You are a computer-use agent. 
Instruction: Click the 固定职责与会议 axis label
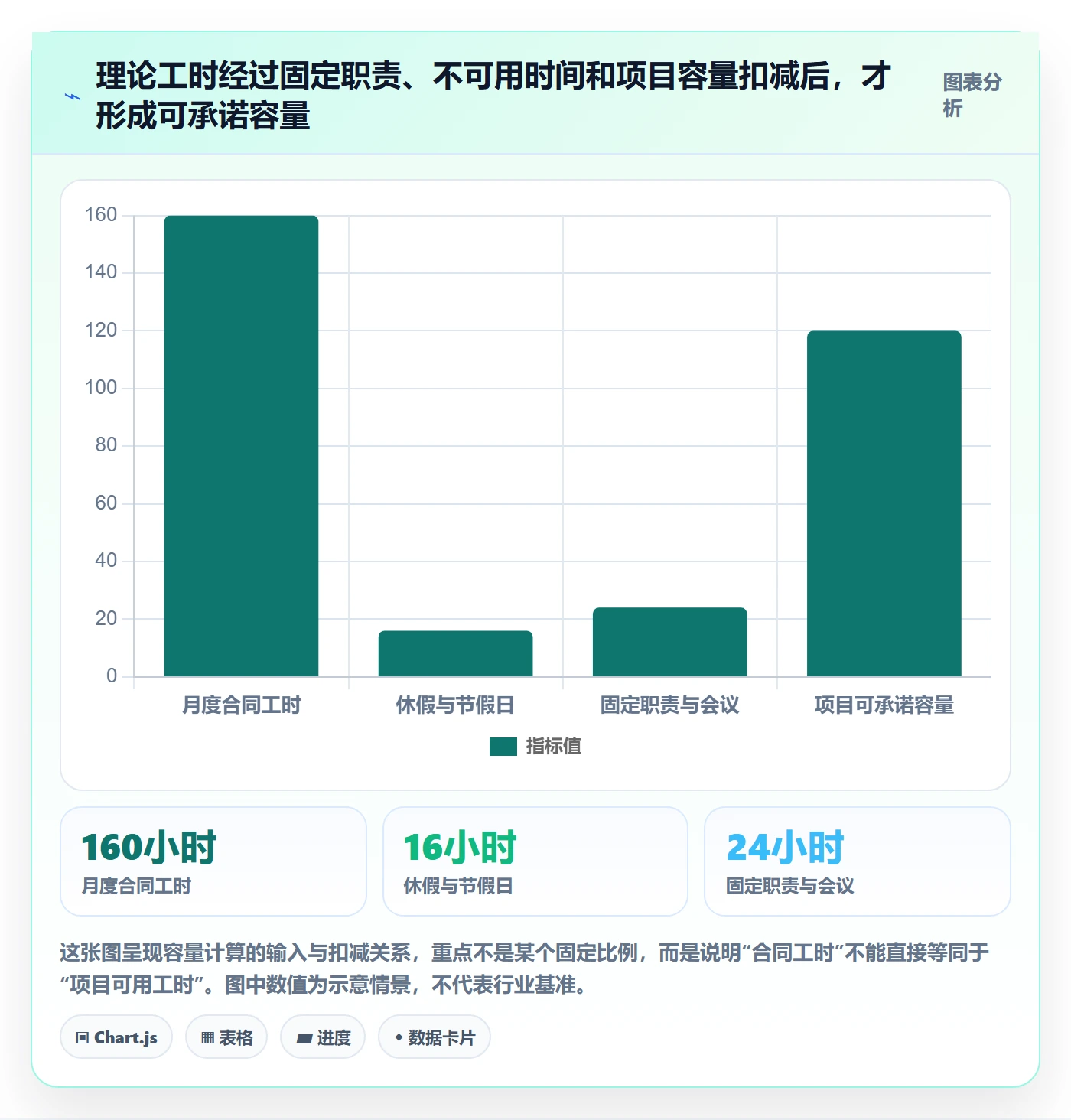pos(669,705)
